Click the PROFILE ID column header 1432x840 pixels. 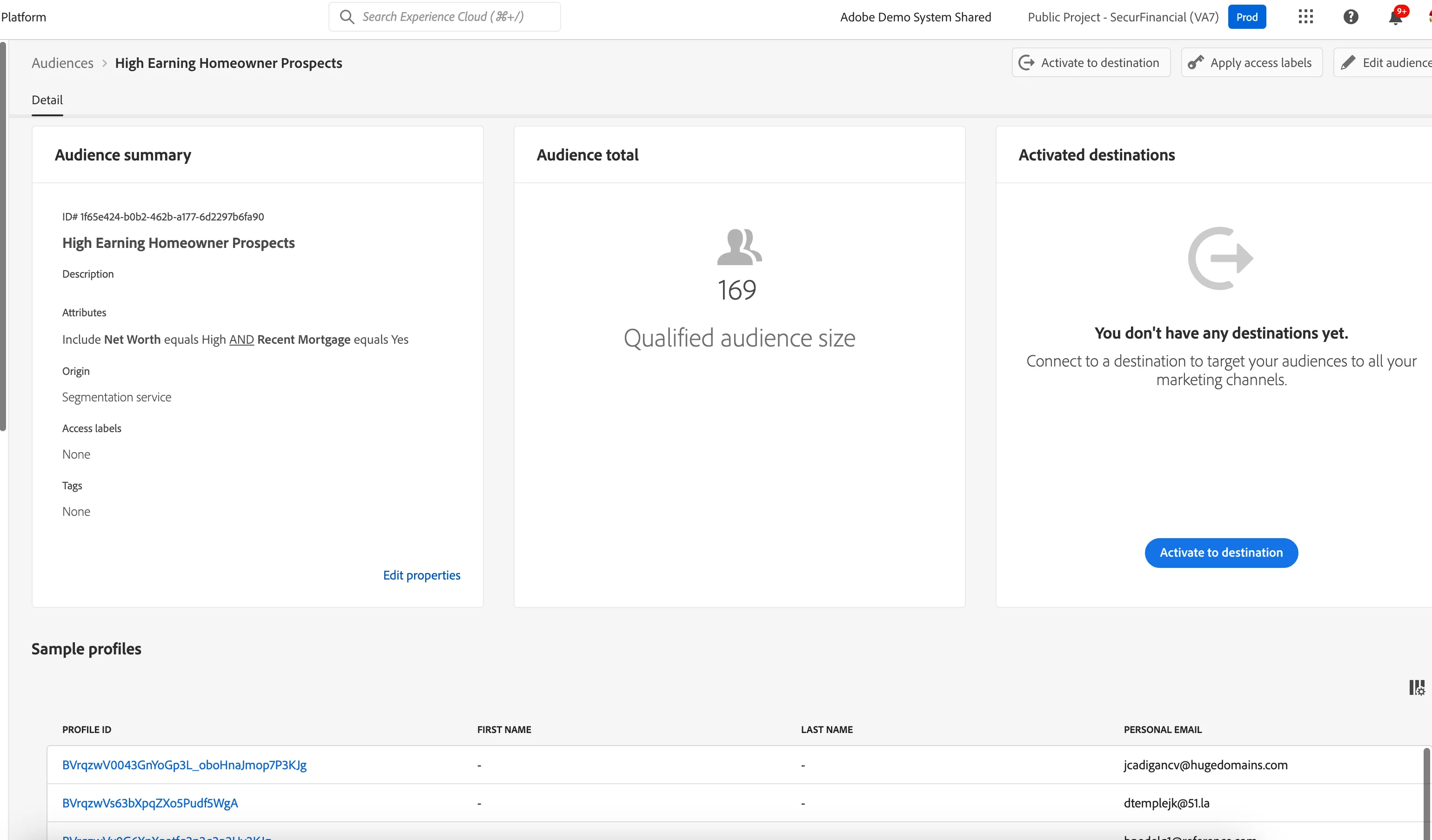click(x=87, y=730)
